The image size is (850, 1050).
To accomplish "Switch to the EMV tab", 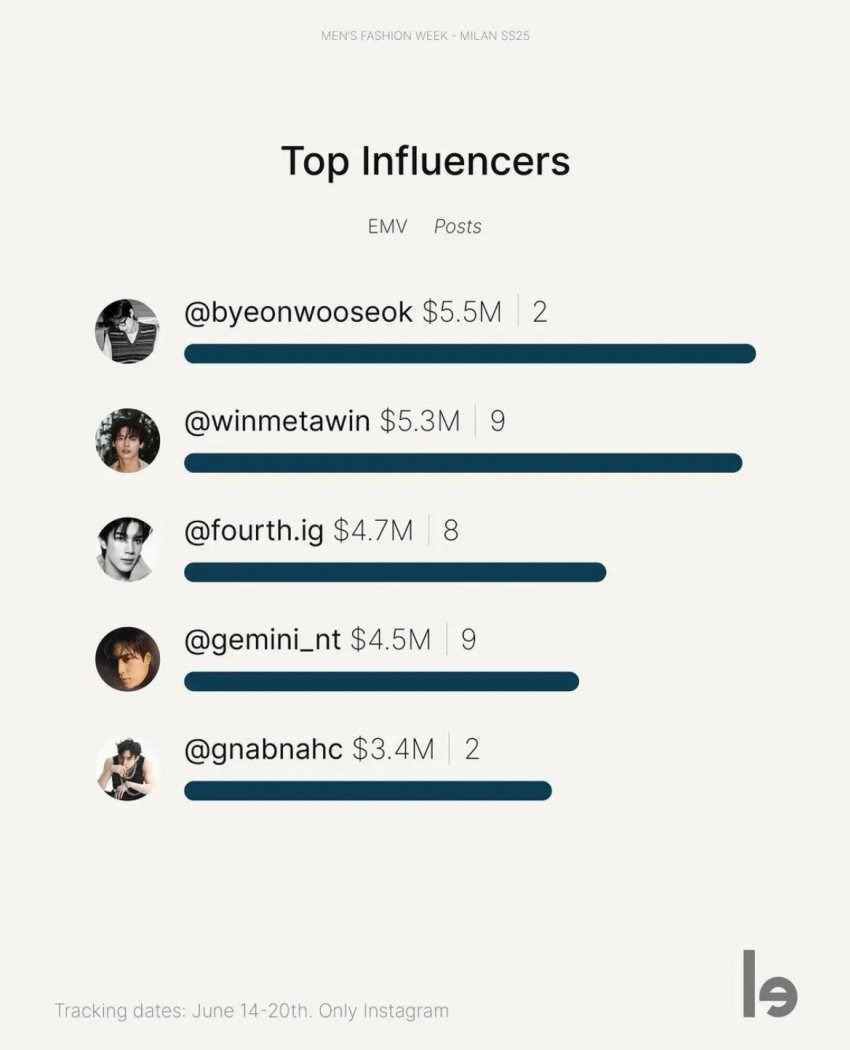I will (x=387, y=226).
